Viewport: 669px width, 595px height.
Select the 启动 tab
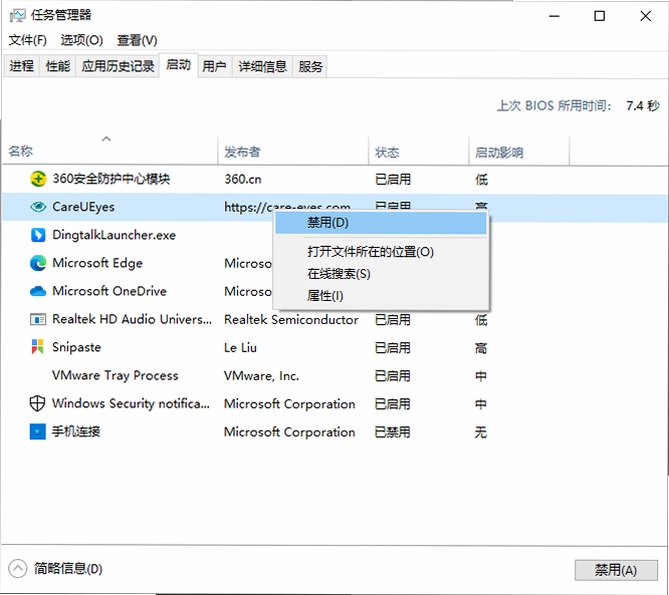[178, 65]
